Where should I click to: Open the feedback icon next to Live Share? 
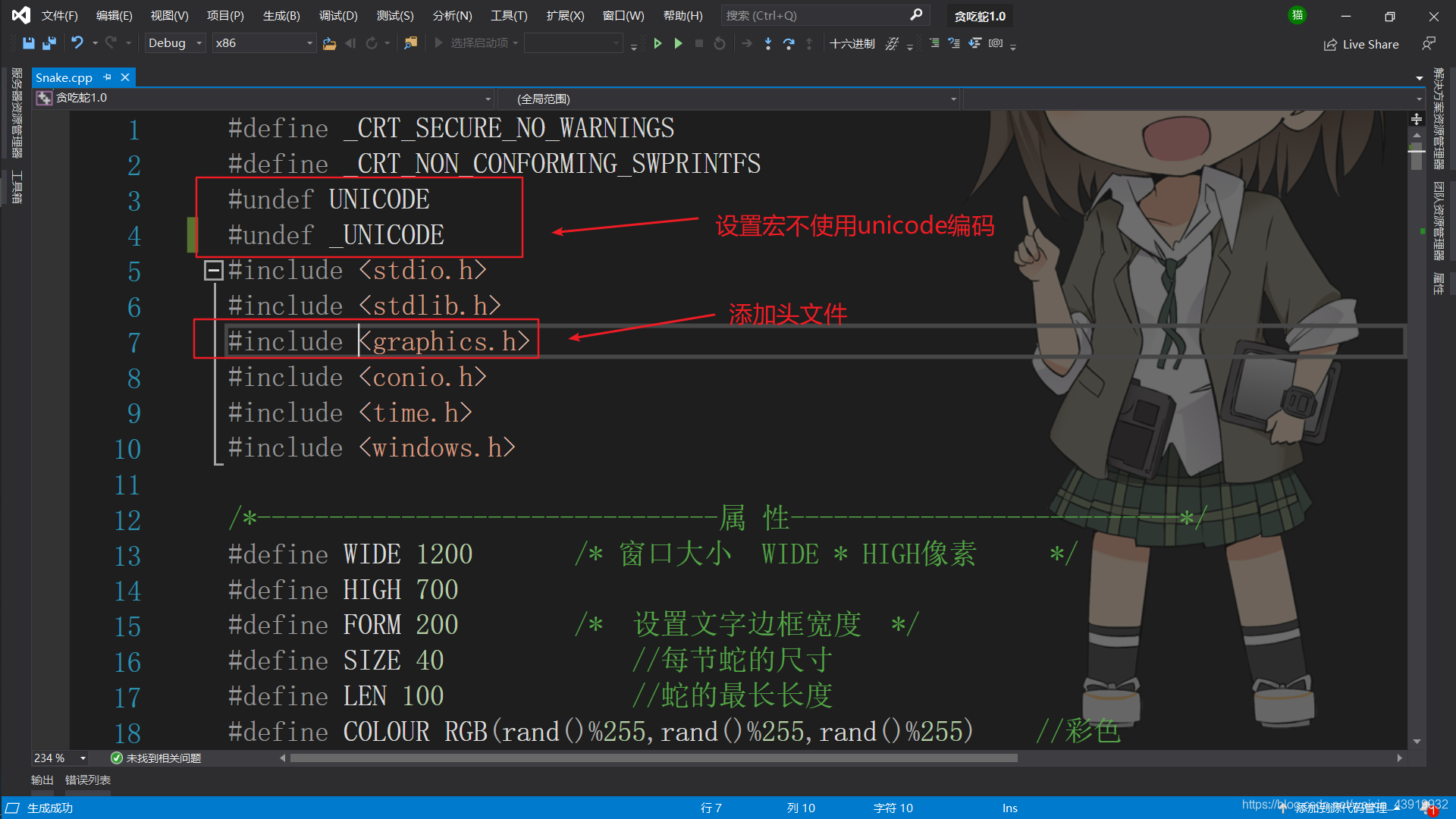(1429, 44)
